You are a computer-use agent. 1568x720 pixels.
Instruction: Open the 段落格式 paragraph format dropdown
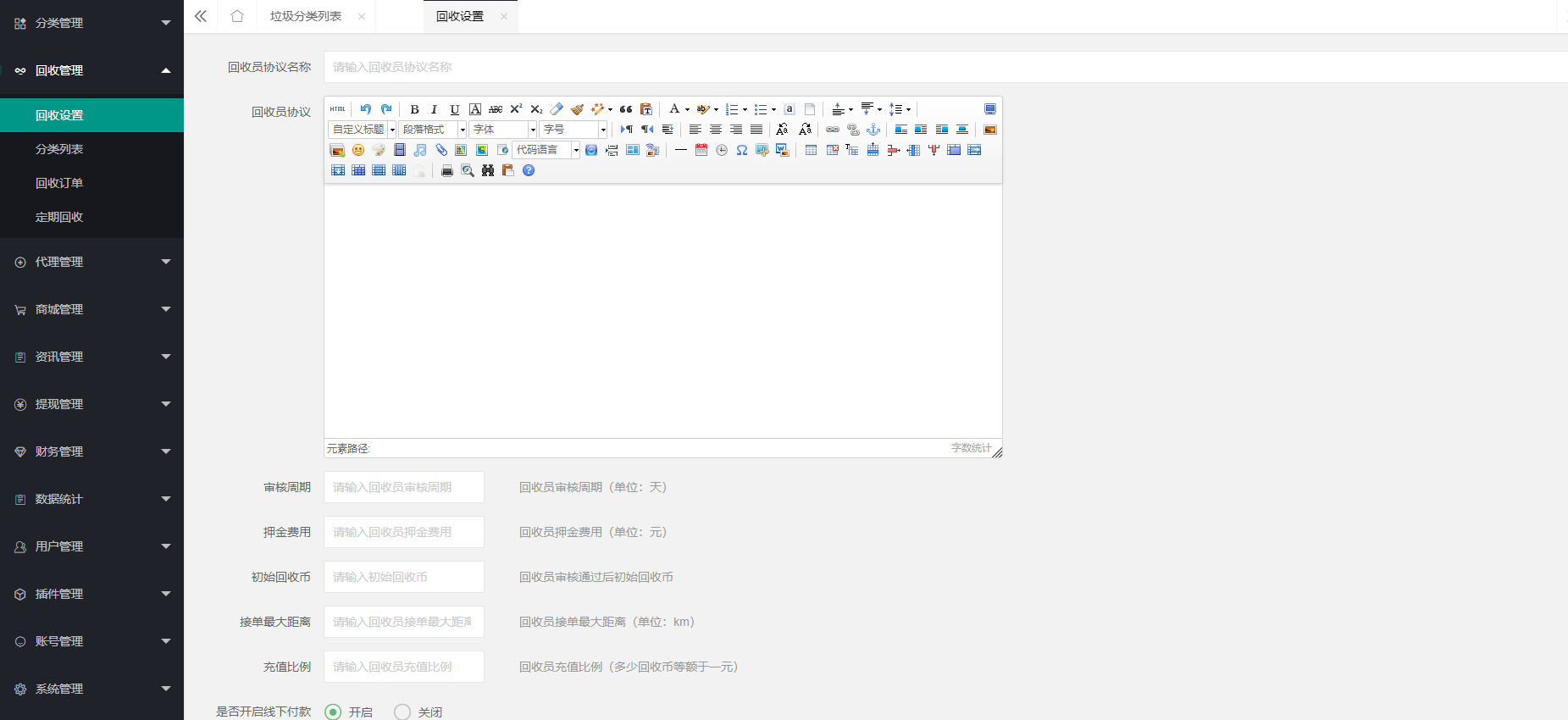[x=432, y=130]
